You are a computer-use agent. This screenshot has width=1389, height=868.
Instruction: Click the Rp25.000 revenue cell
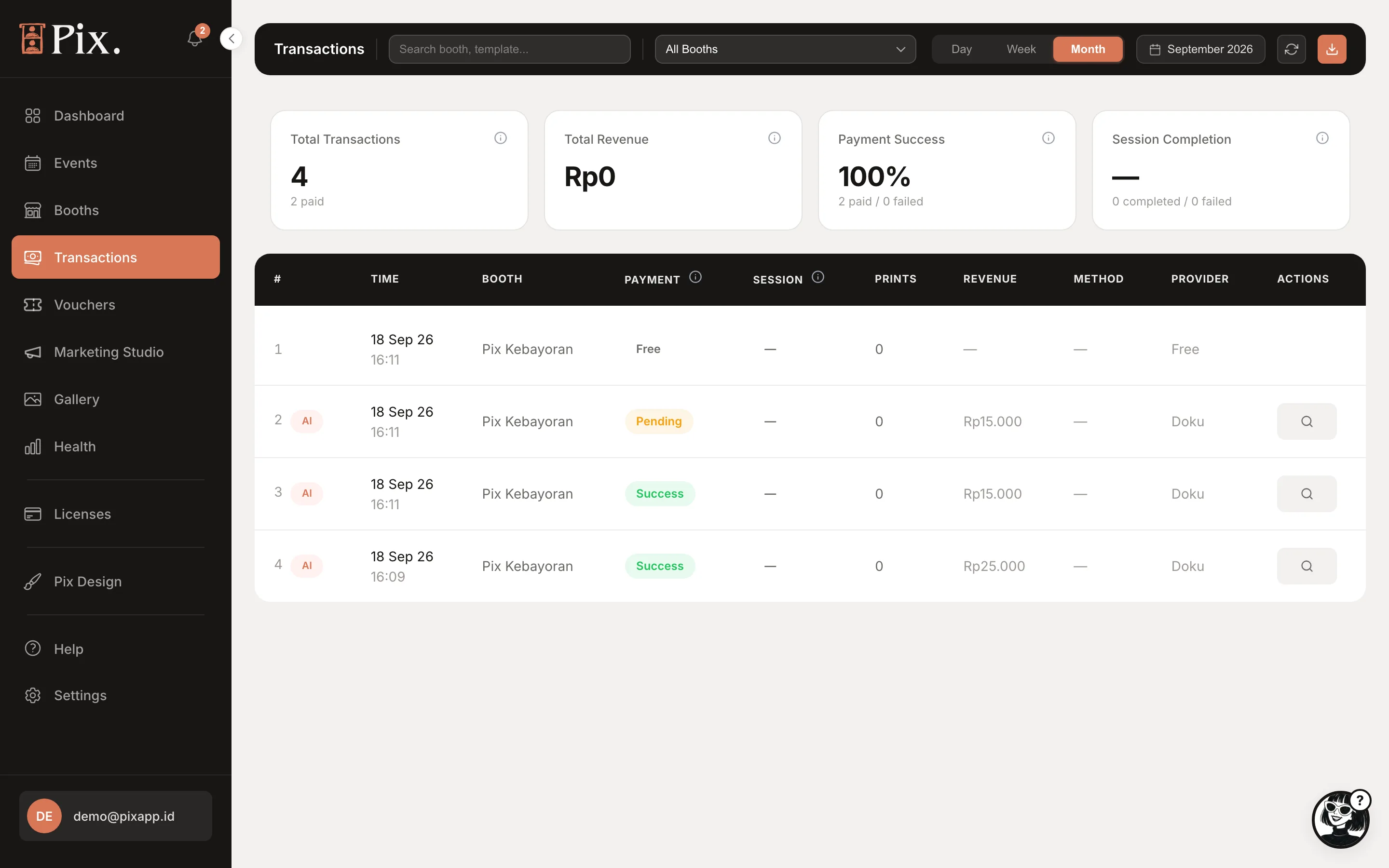[994, 566]
